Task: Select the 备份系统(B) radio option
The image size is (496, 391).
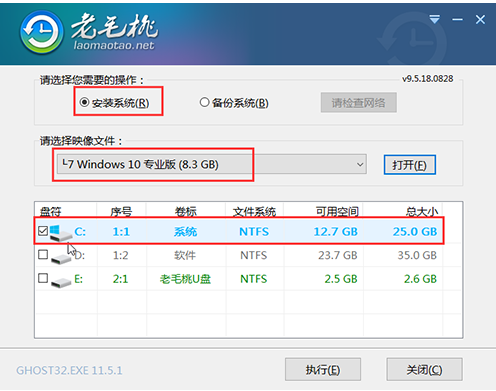Action: click(234, 103)
